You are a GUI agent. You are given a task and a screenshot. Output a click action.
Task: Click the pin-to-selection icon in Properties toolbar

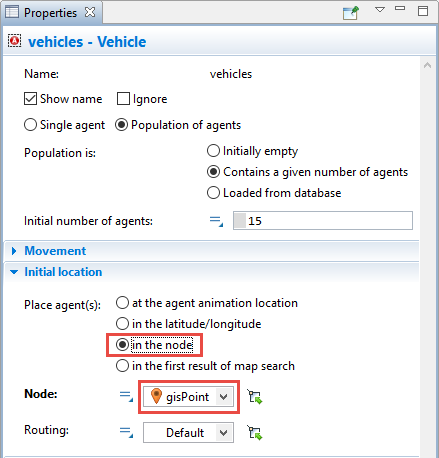(351, 13)
